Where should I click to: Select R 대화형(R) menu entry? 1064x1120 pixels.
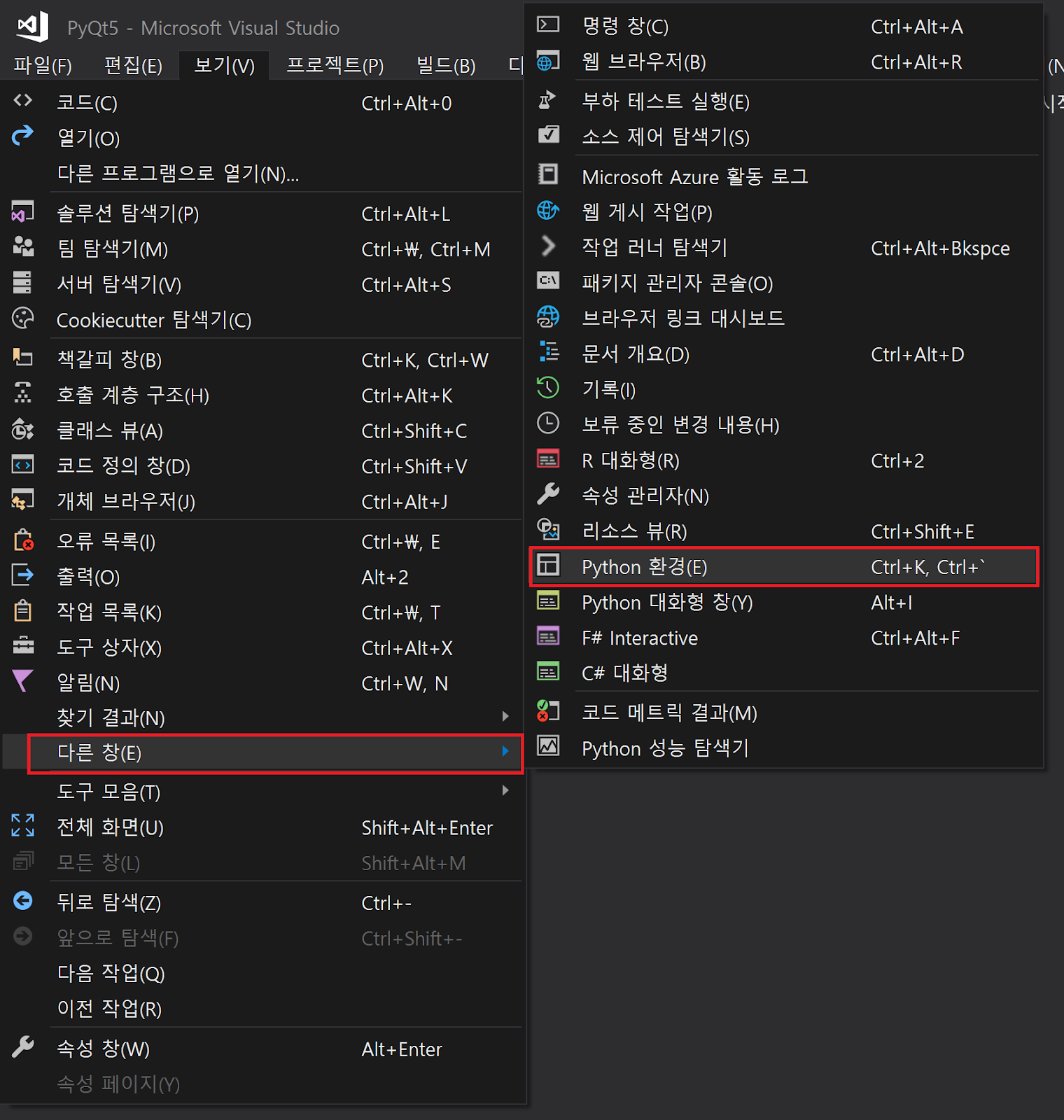(x=784, y=461)
